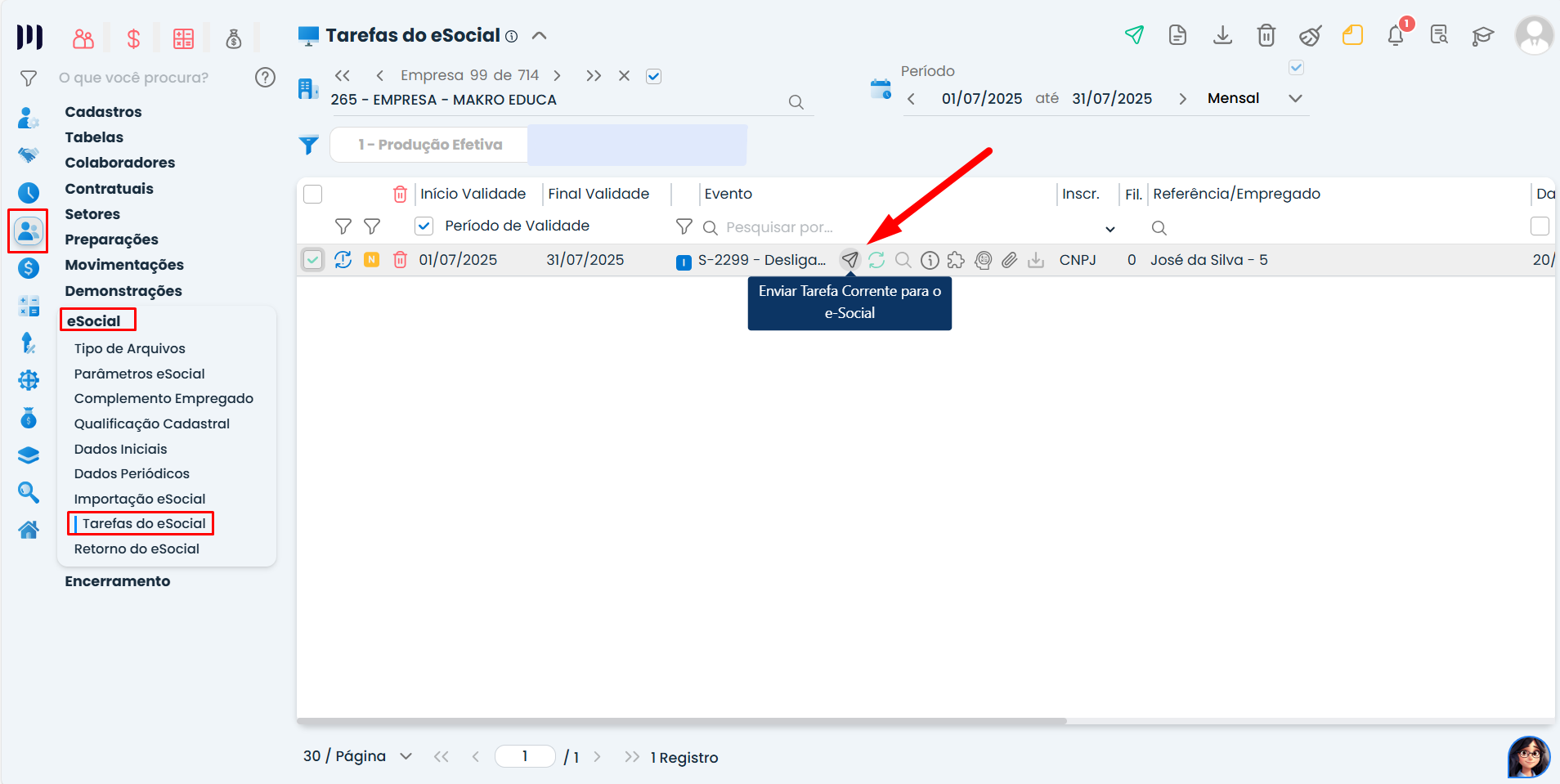Open the Colaboradores menu
This screenshot has width=1560, height=784.
pyautogui.click(x=120, y=163)
